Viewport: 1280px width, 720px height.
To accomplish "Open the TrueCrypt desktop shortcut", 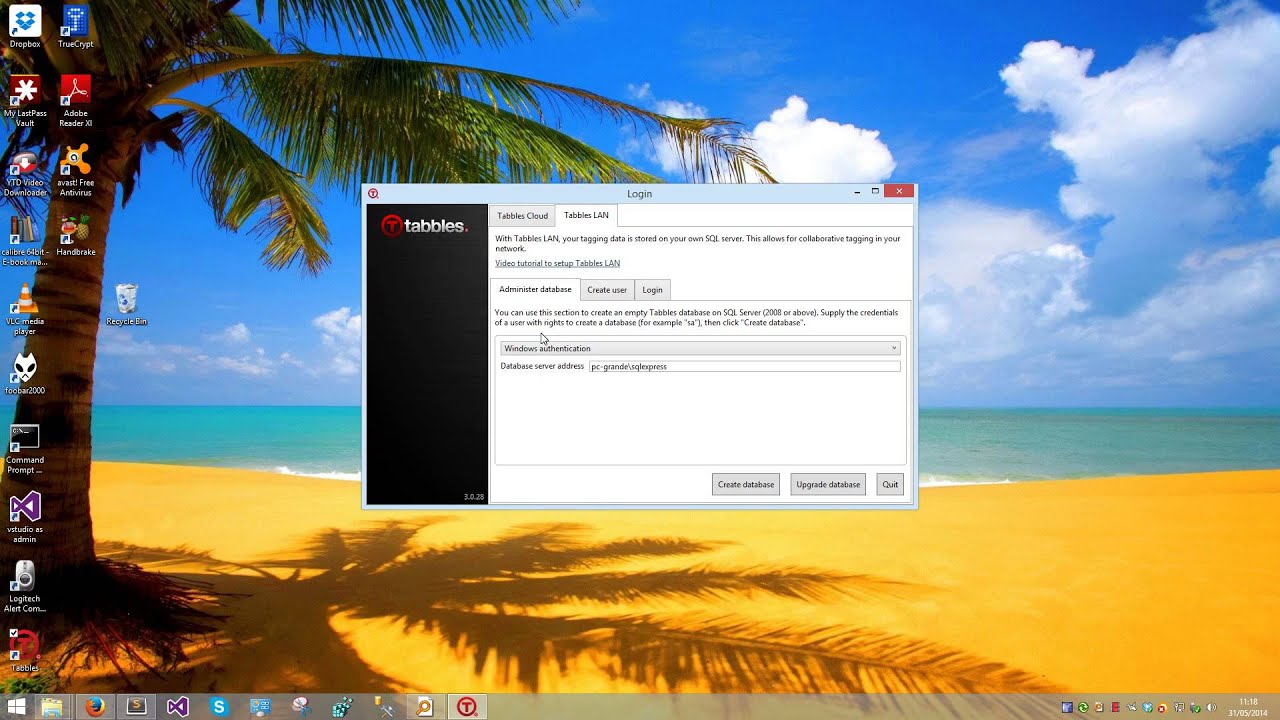I will (x=76, y=25).
